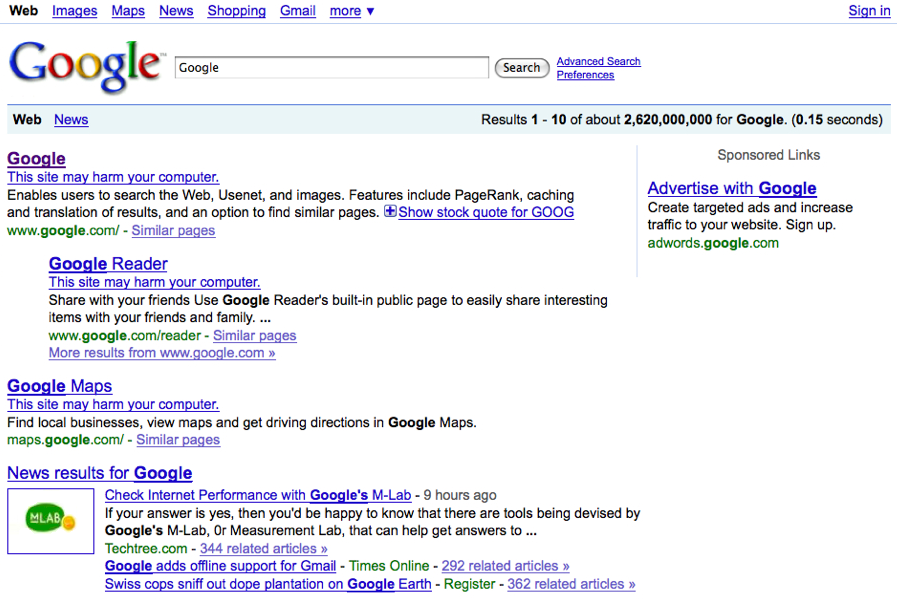This screenshot has height=606, width=897.
Task: Expand the stock quote plus icon for GOOG
Action: 390,212
